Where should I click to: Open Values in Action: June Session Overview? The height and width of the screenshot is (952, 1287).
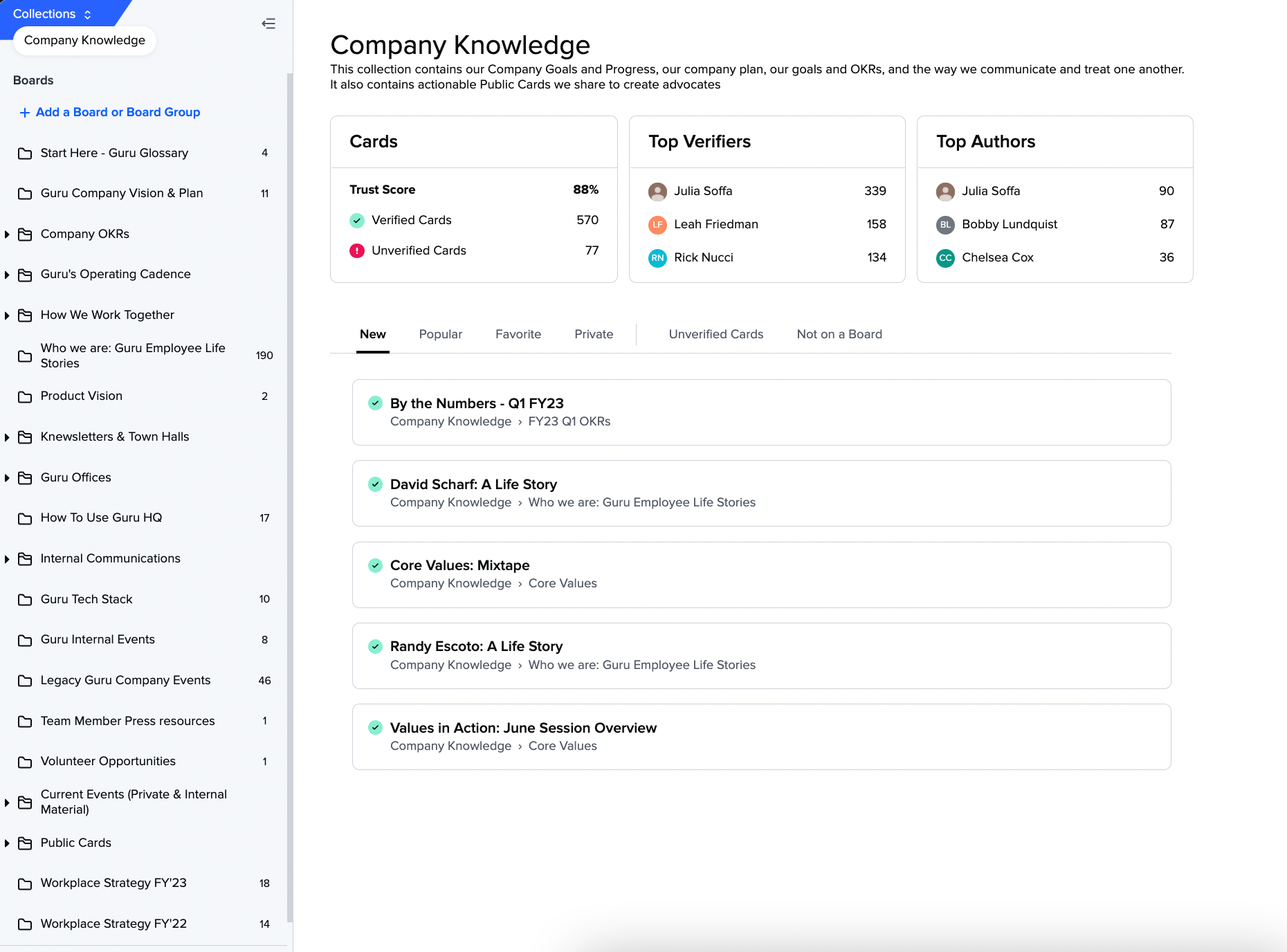click(761, 737)
